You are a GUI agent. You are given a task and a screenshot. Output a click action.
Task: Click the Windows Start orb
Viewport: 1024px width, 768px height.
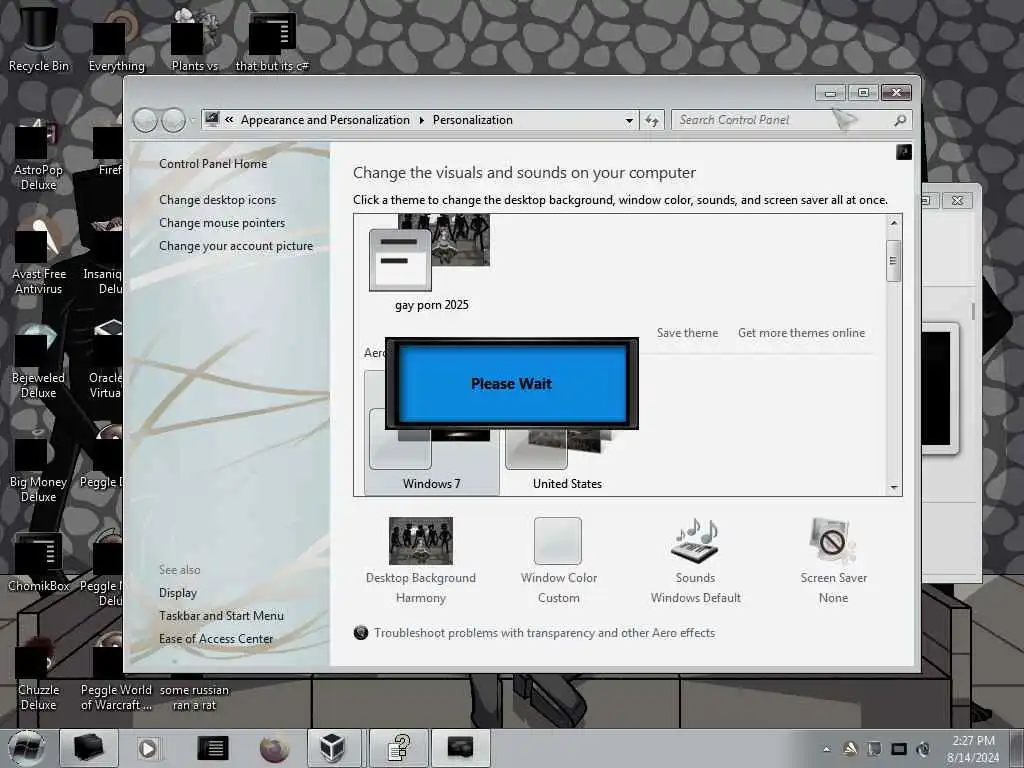point(27,748)
